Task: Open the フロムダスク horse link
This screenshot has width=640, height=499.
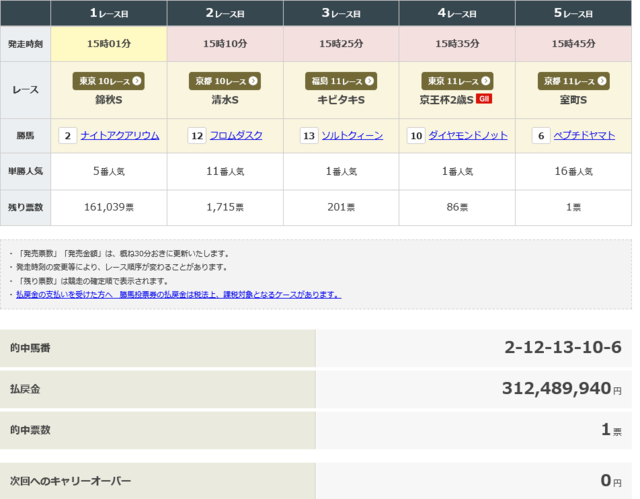Action: [236, 135]
